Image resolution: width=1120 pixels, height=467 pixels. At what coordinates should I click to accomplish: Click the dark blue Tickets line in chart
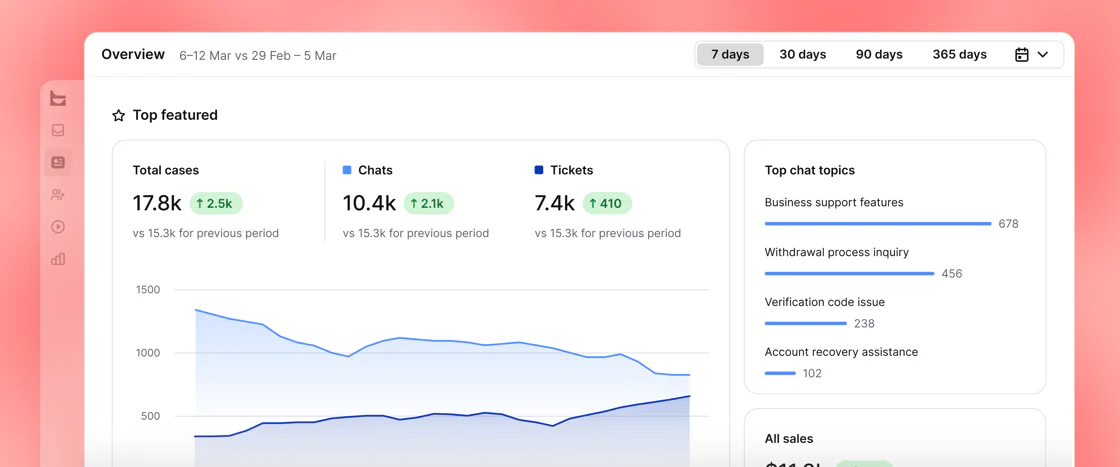(x=443, y=414)
